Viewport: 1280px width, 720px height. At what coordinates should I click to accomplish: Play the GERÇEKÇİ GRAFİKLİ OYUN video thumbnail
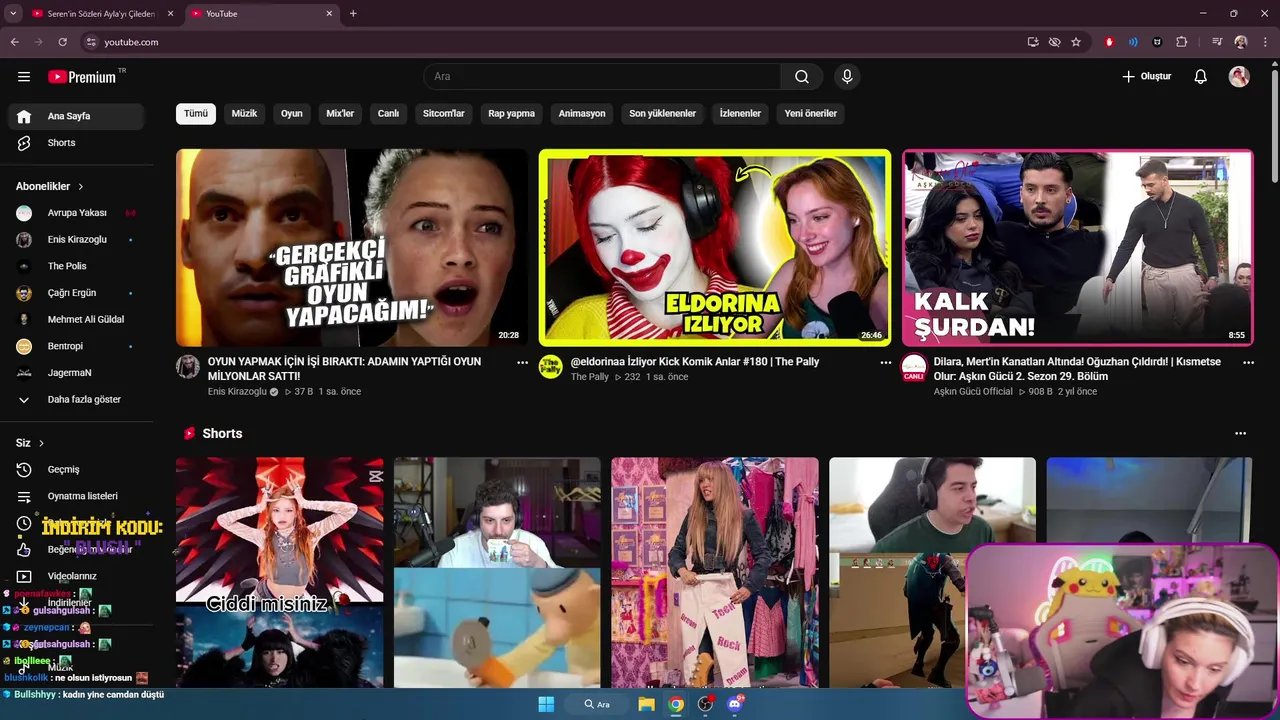point(351,247)
